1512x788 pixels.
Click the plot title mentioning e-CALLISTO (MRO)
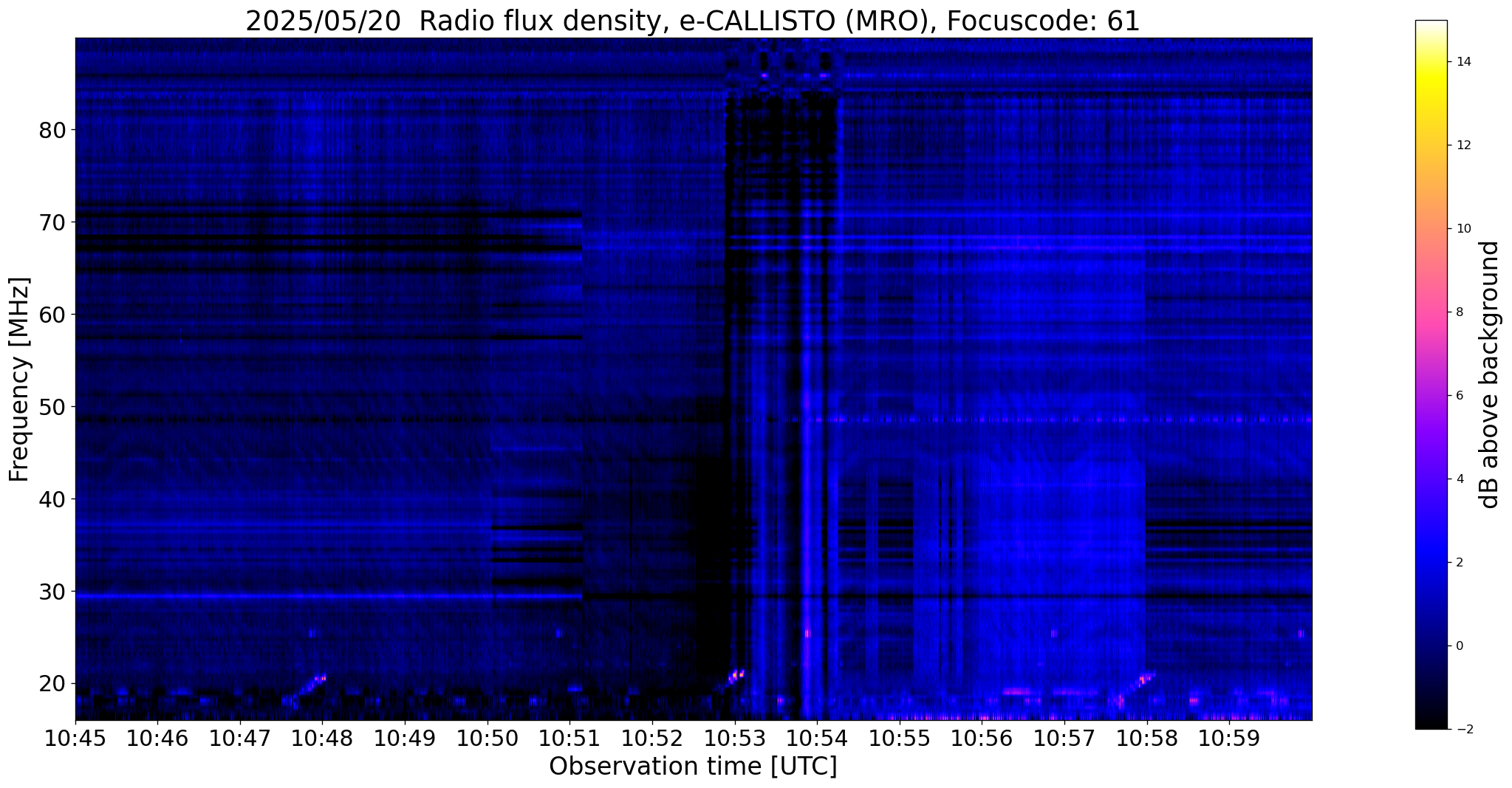[693, 21]
